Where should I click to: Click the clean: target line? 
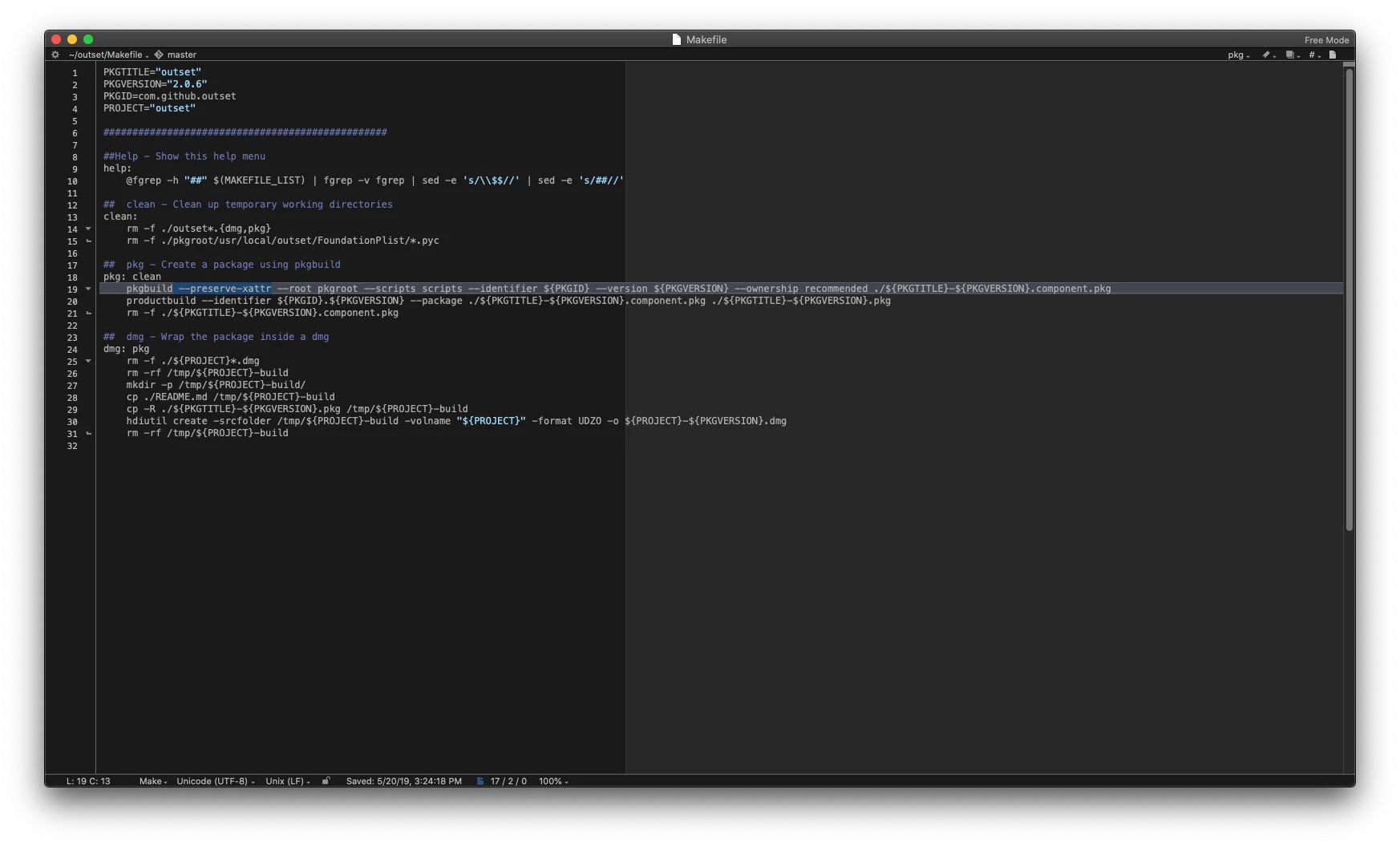click(120, 217)
